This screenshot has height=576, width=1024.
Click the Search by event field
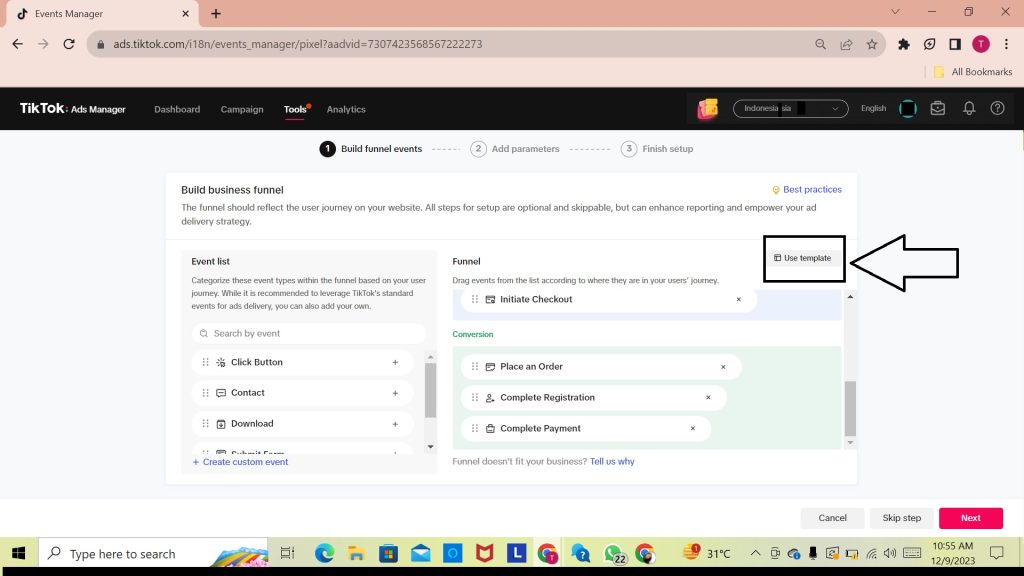coord(309,334)
